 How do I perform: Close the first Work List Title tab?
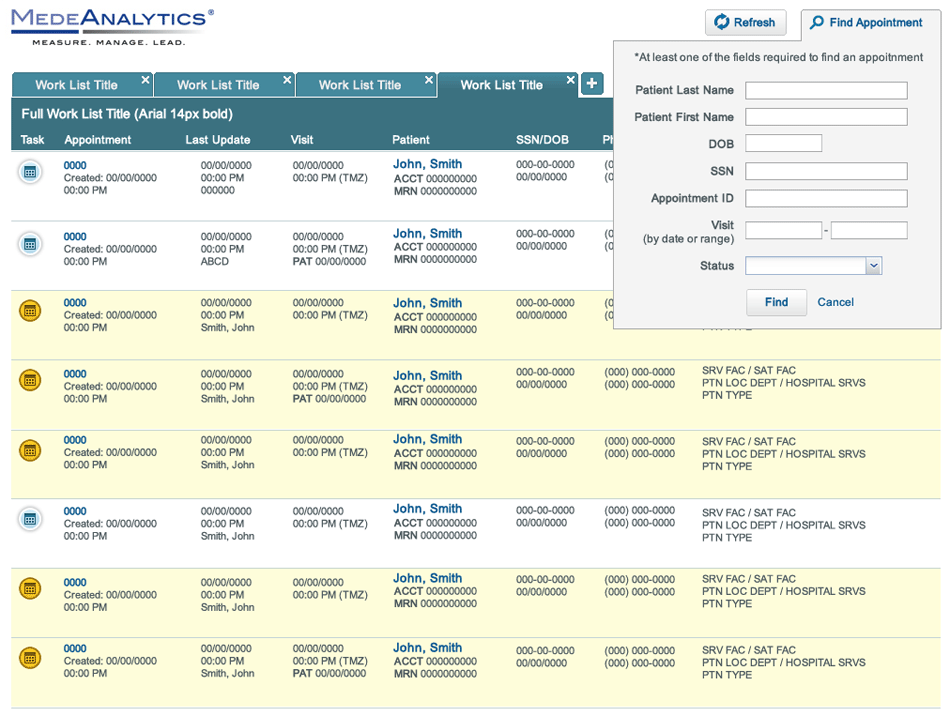pyautogui.click(x=145, y=80)
